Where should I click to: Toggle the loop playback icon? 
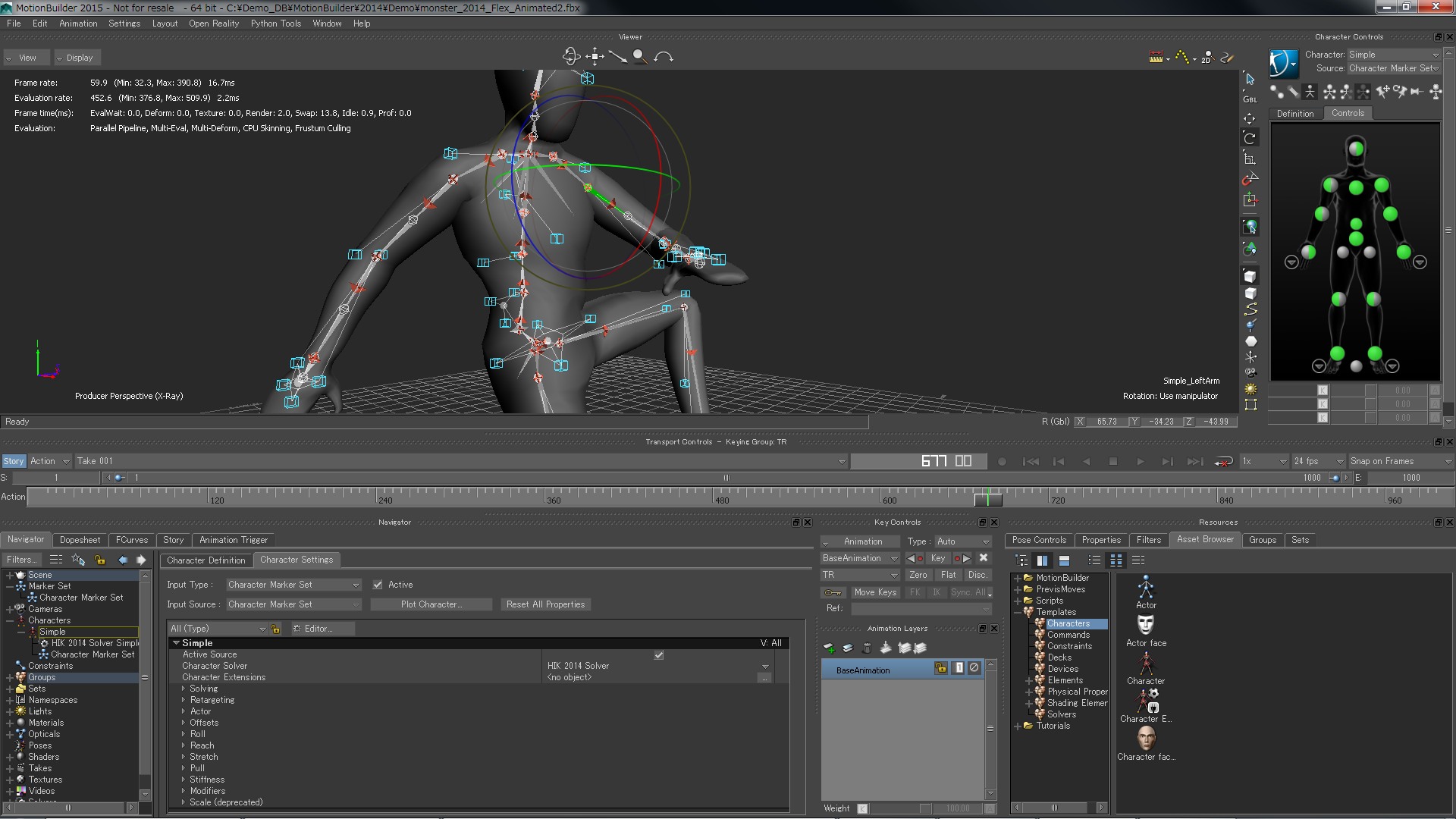[1223, 461]
